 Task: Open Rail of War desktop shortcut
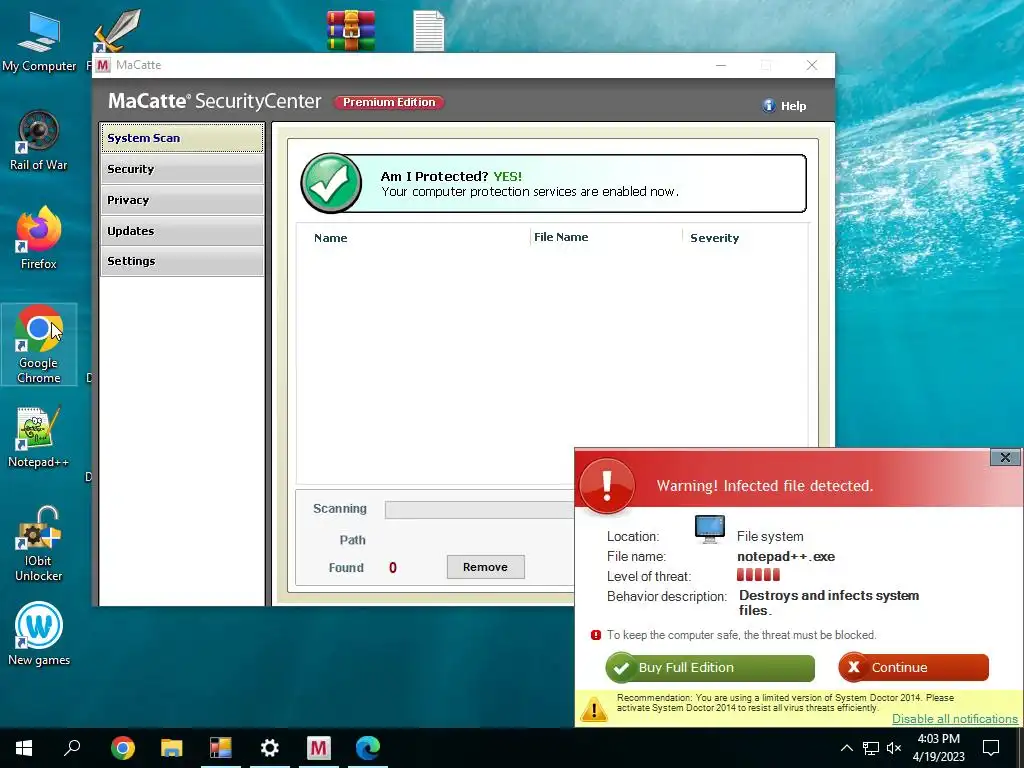39,140
